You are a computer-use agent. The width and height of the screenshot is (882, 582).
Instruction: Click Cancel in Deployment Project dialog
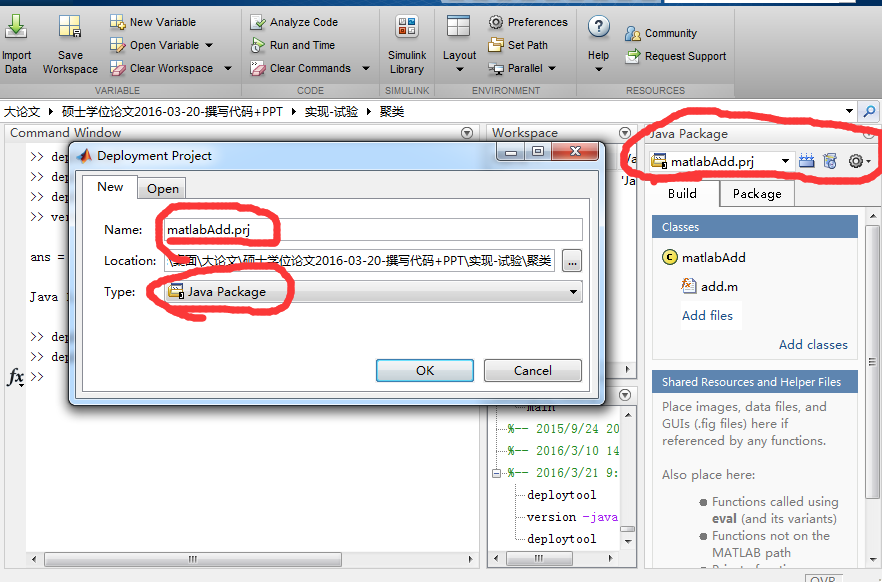(532, 371)
